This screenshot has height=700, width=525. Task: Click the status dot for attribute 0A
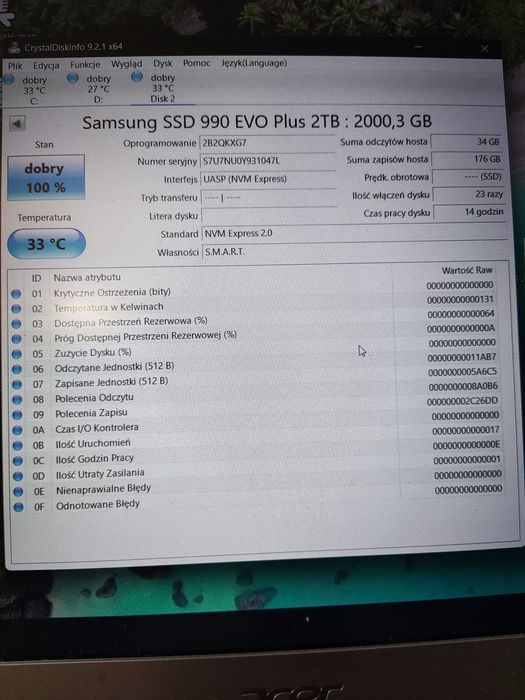(x=17, y=430)
